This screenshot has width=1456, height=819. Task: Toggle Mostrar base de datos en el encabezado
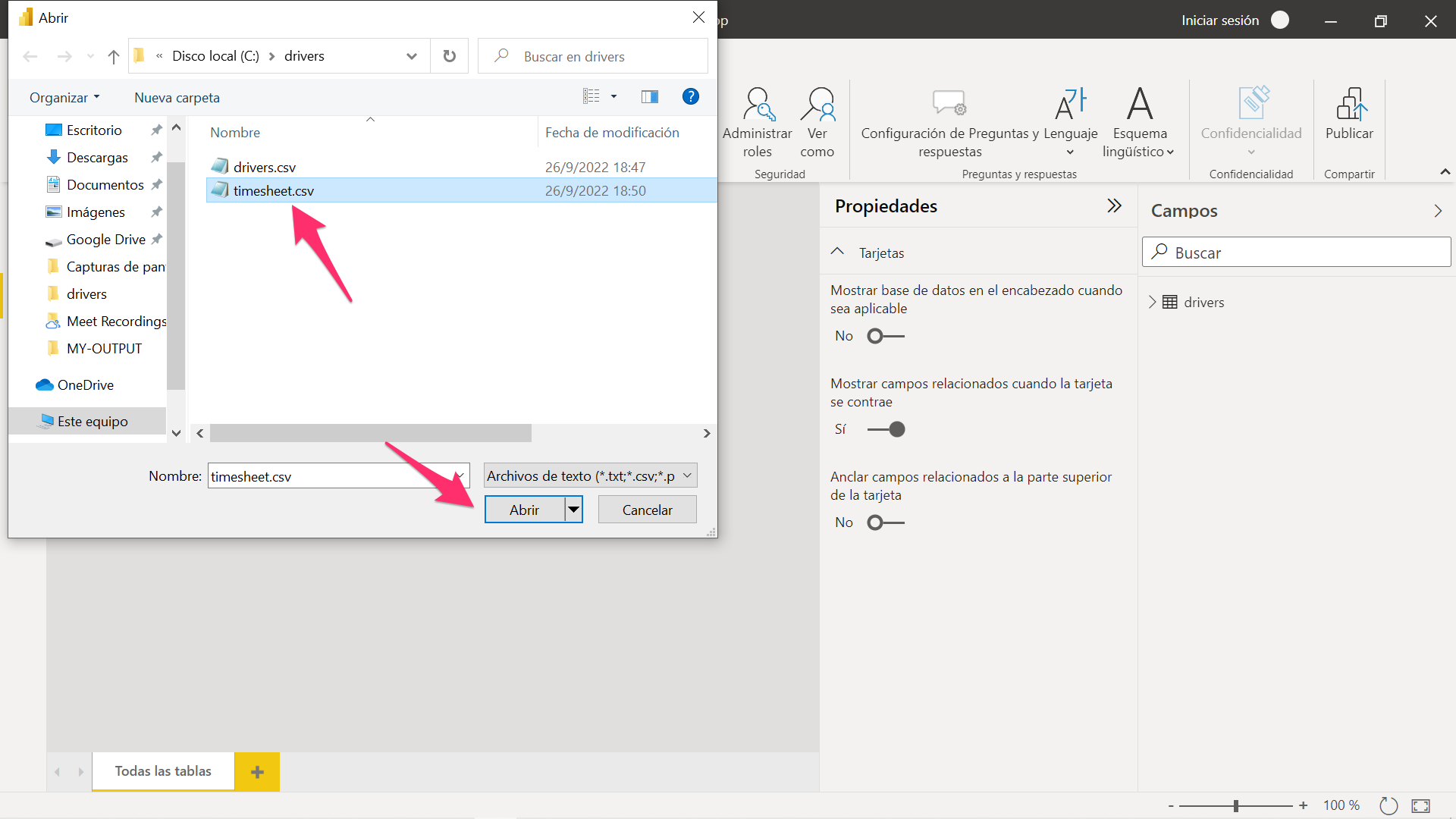click(x=886, y=336)
